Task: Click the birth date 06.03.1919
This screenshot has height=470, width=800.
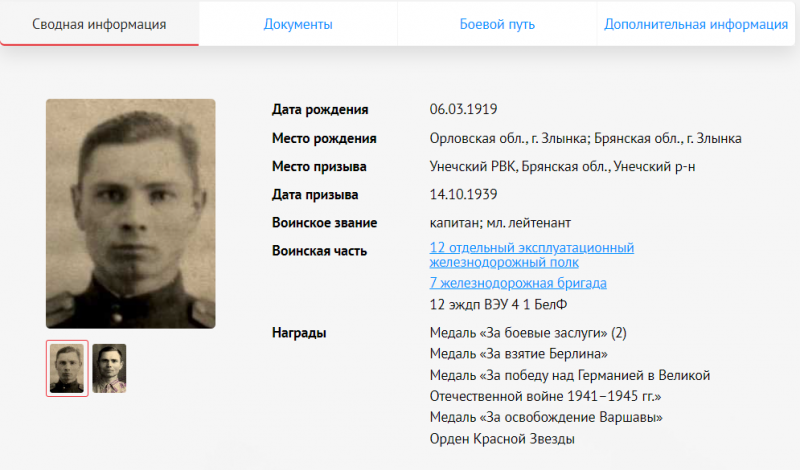Action: click(x=463, y=109)
